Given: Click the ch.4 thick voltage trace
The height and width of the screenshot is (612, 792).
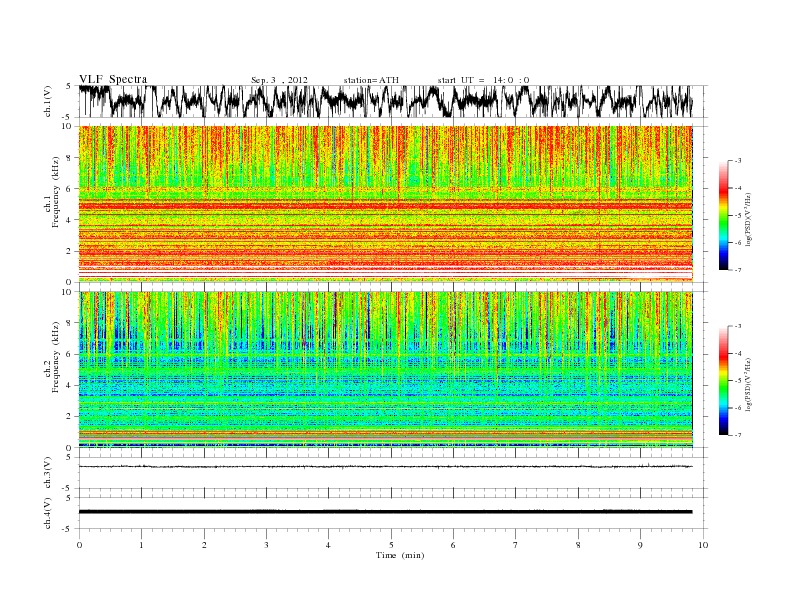Looking at the screenshot, I should pos(386,512).
